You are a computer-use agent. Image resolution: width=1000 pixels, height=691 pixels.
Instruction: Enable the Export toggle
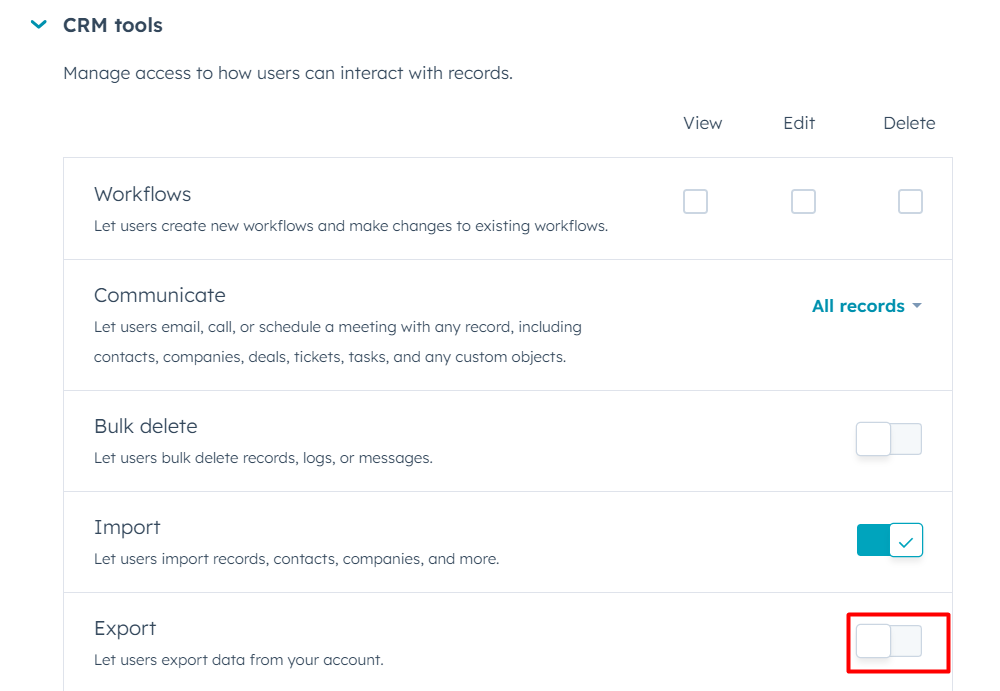point(888,642)
